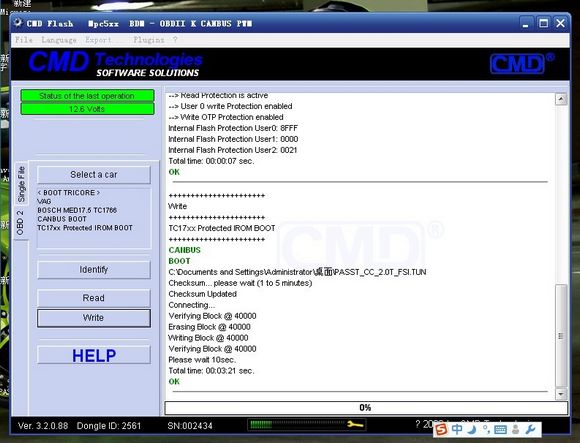Click Internal Flash Protection User1: 0000 line
This screenshot has height=443, width=580.
click(233, 139)
